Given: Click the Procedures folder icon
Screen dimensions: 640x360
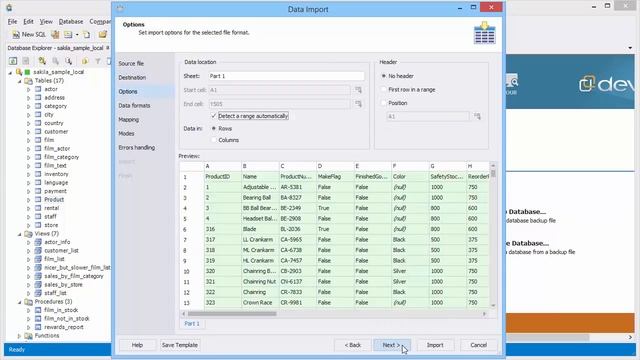Looking at the screenshot, I should click(x=29, y=302).
